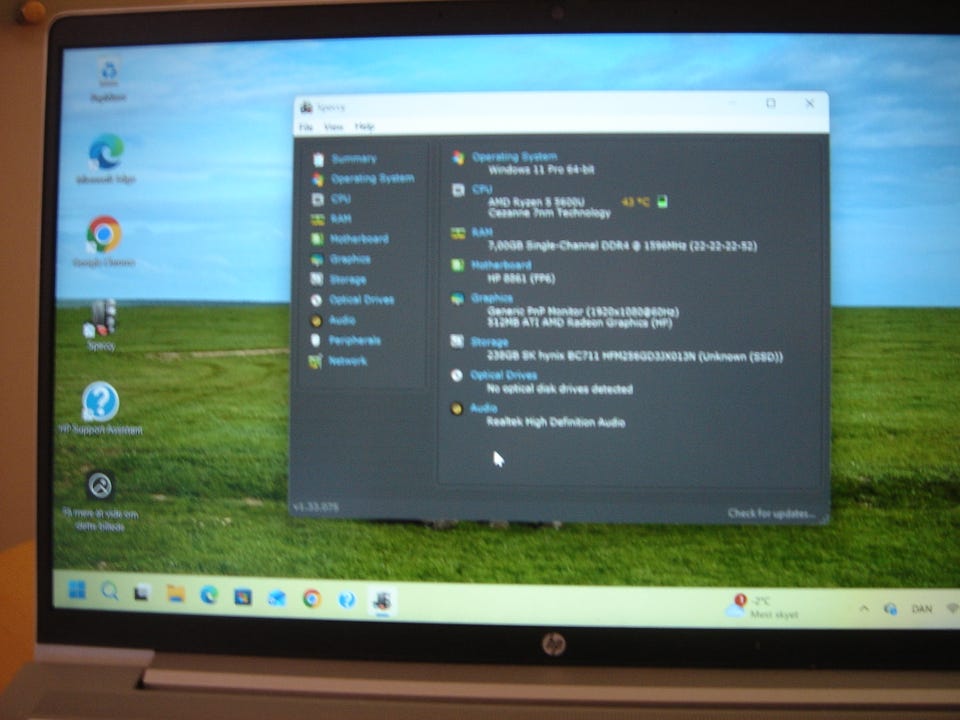Open taskbar Search
960x720 pixels.
pyautogui.click(x=110, y=591)
